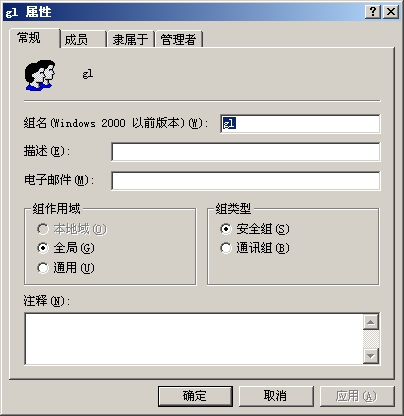Click into the 描述 input field

(246, 152)
